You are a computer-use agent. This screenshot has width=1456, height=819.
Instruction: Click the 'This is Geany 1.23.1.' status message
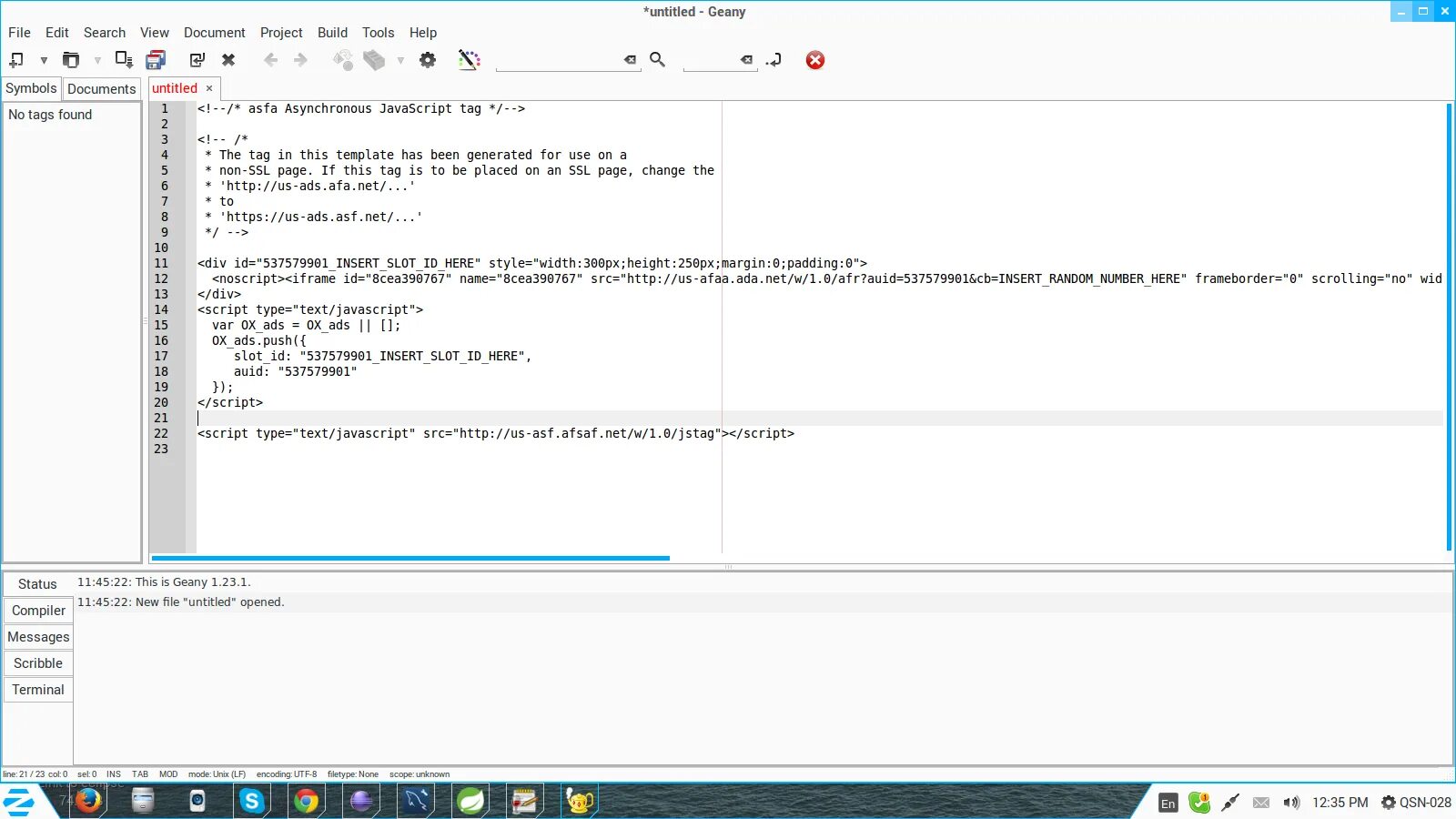[x=164, y=582]
